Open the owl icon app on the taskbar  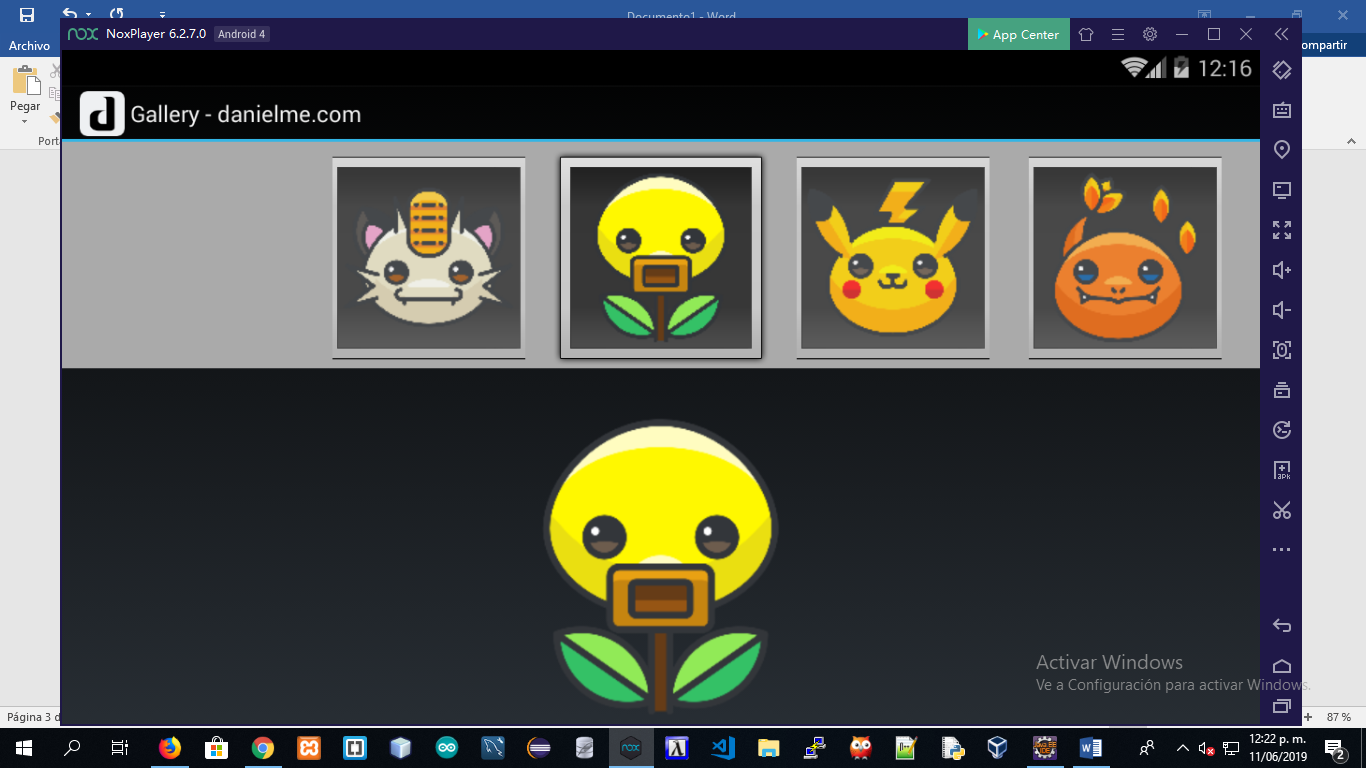pyautogui.click(x=860, y=747)
